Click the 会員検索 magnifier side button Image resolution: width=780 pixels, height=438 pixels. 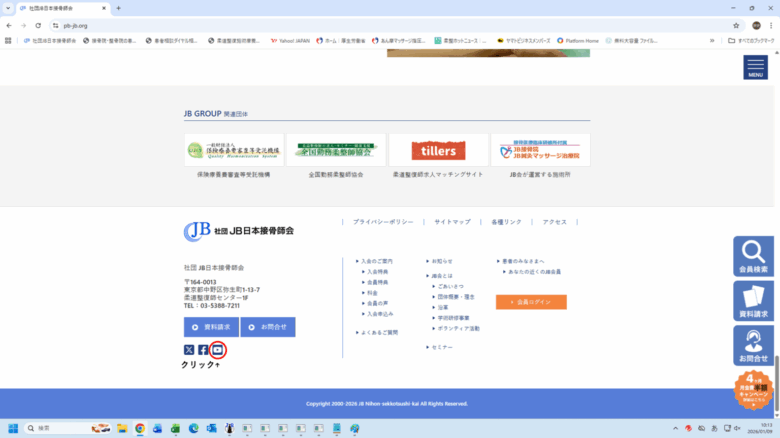click(x=754, y=257)
